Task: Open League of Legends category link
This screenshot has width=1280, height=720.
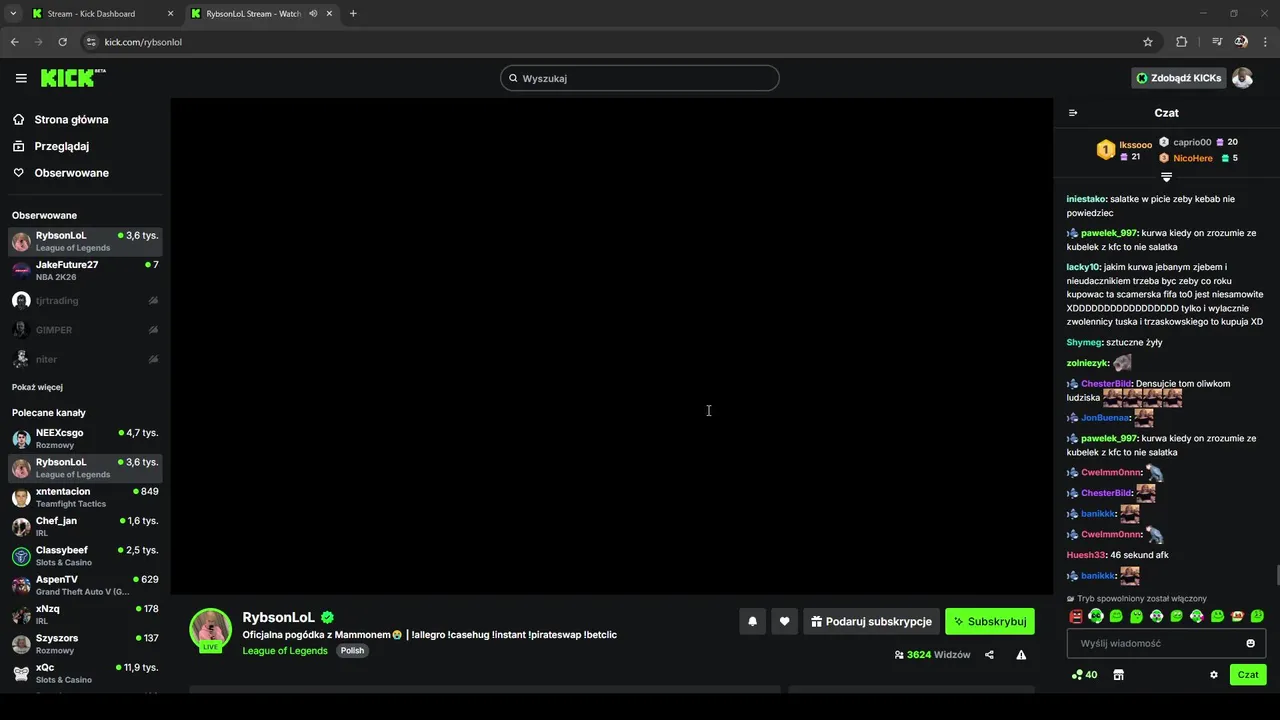Action: click(285, 651)
